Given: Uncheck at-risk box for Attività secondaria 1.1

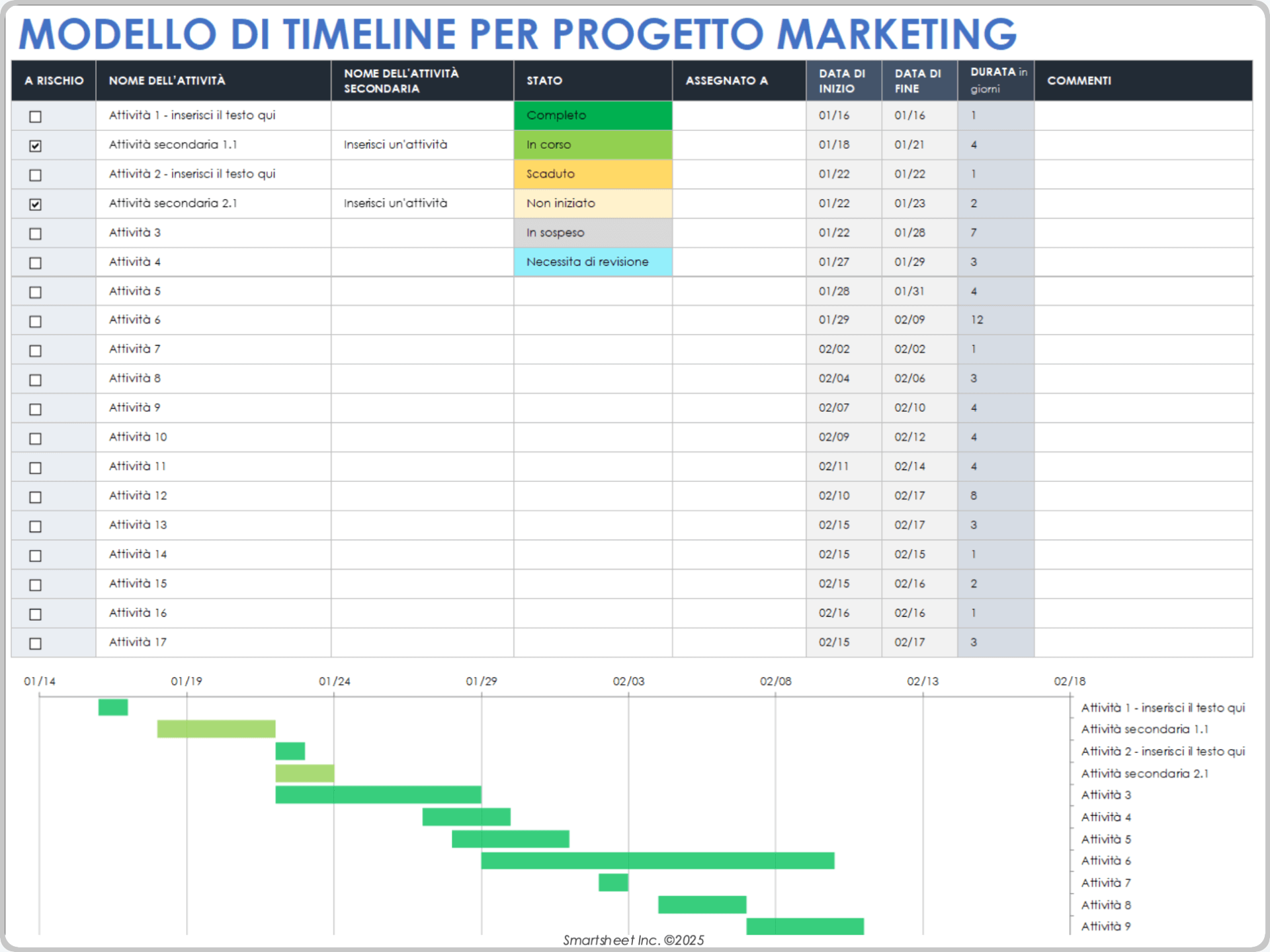Looking at the screenshot, I should (35, 145).
